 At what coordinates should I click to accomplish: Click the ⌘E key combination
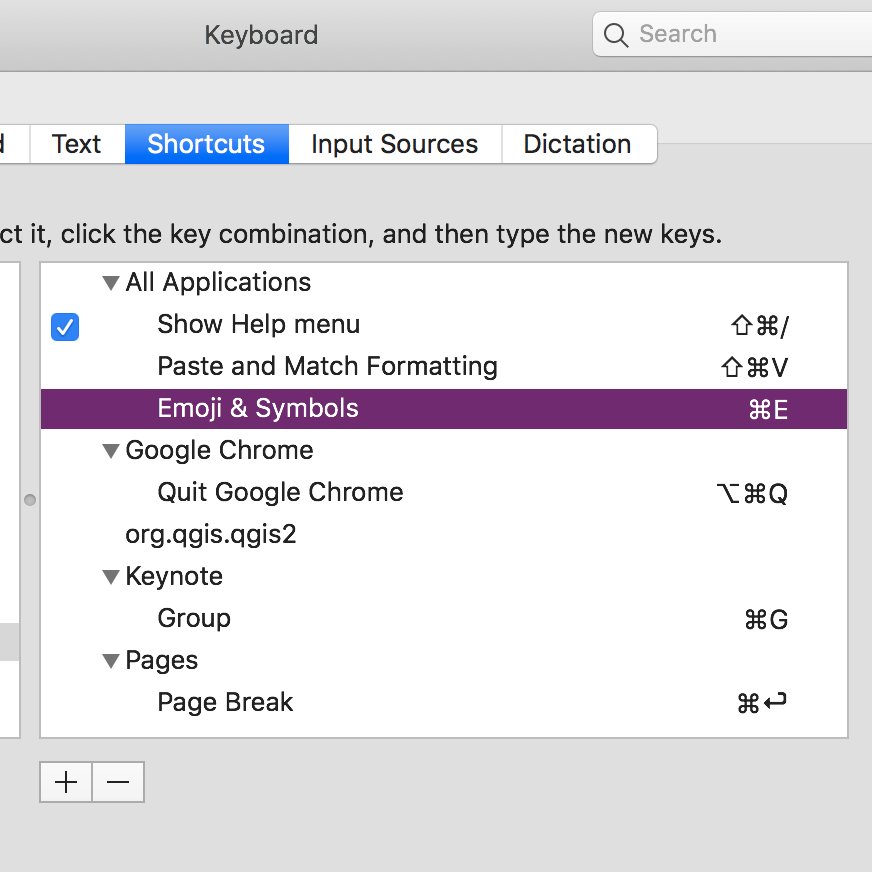768,410
